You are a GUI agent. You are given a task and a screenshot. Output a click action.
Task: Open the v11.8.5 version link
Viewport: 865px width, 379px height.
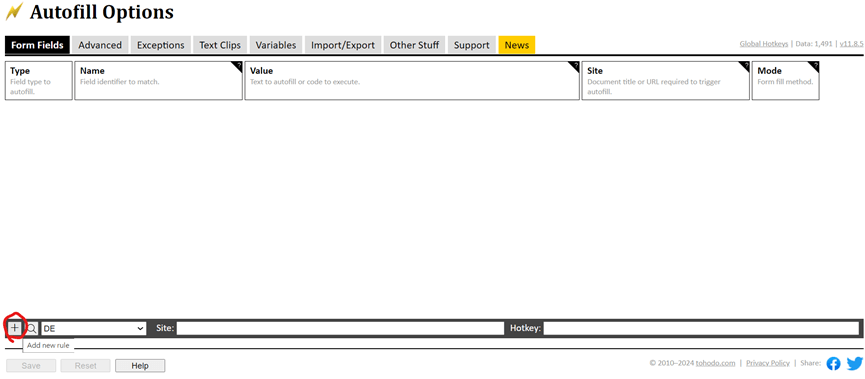click(851, 44)
